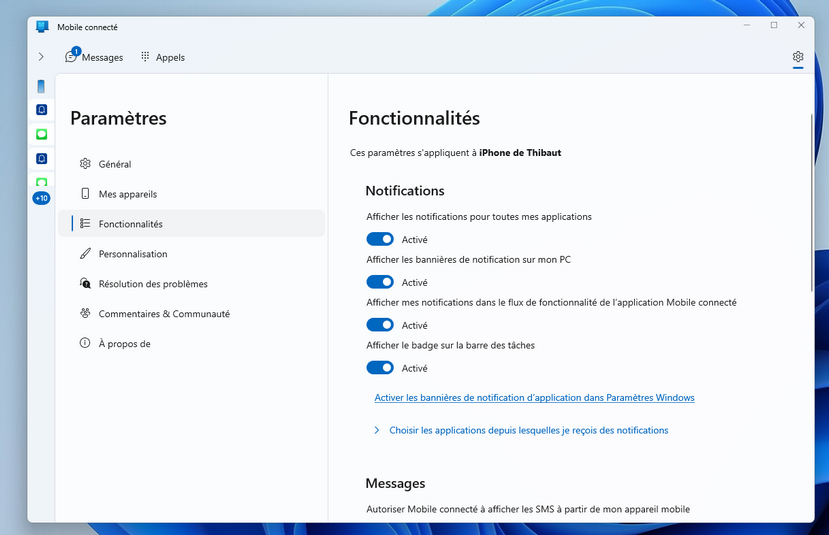Select Général in settings menu

click(x=191, y=164)
